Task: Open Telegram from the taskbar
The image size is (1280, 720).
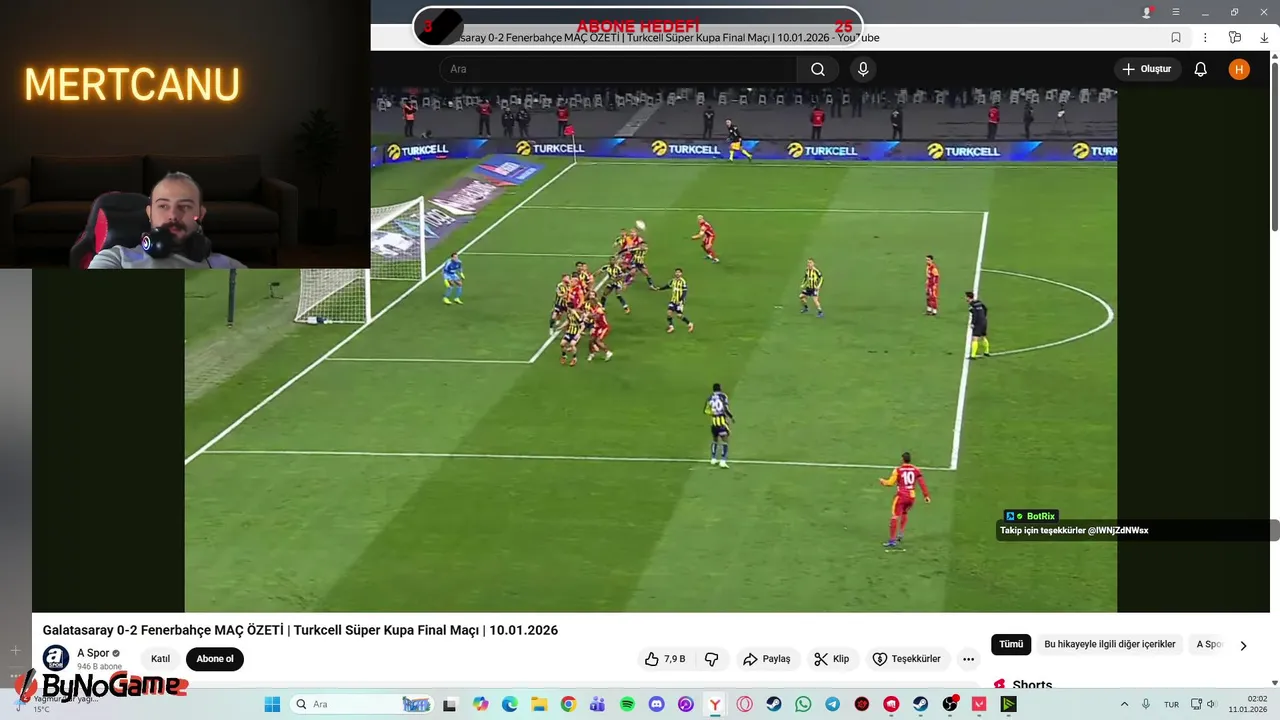Action: tap(832, 704)
